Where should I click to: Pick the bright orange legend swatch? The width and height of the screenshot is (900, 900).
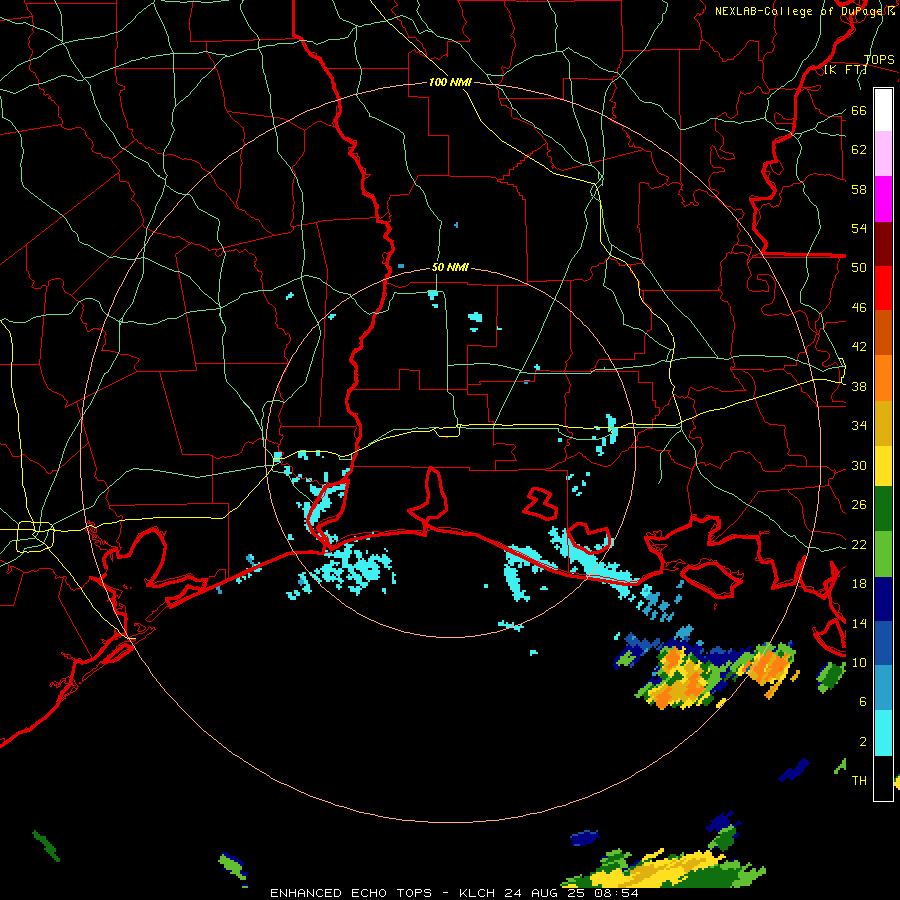(883, 377)
